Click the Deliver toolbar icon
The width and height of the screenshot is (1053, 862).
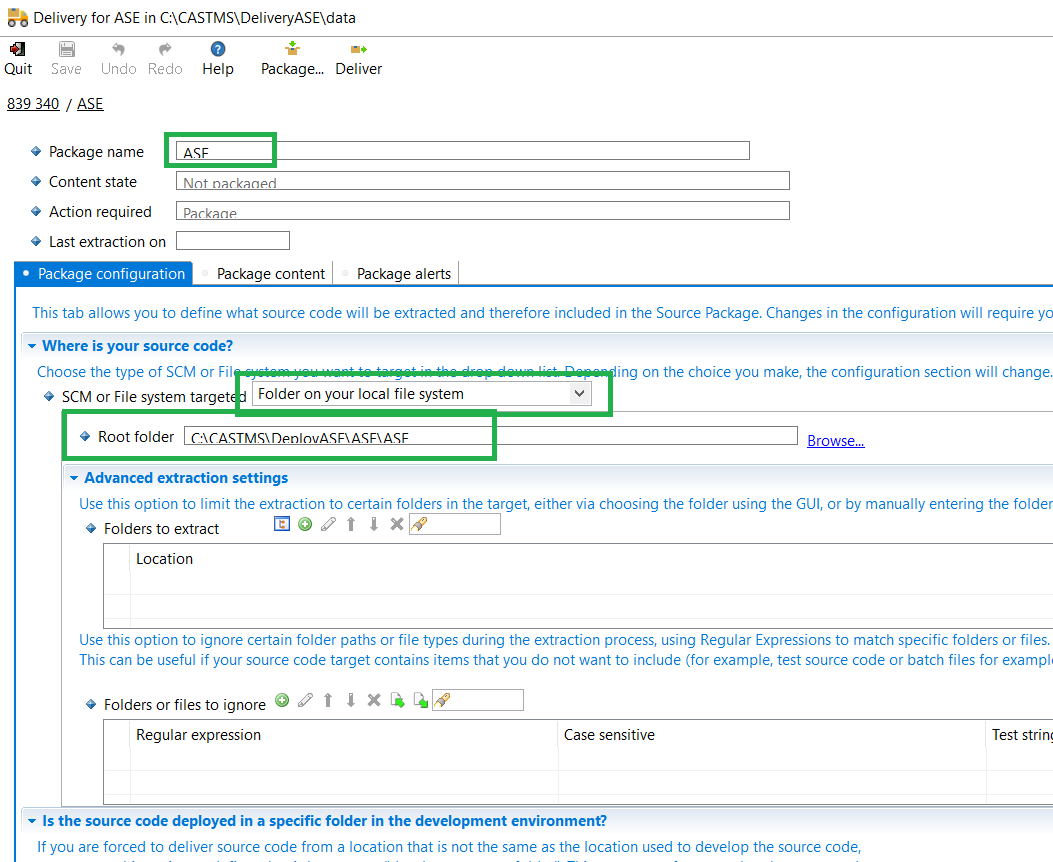point(358,58)
